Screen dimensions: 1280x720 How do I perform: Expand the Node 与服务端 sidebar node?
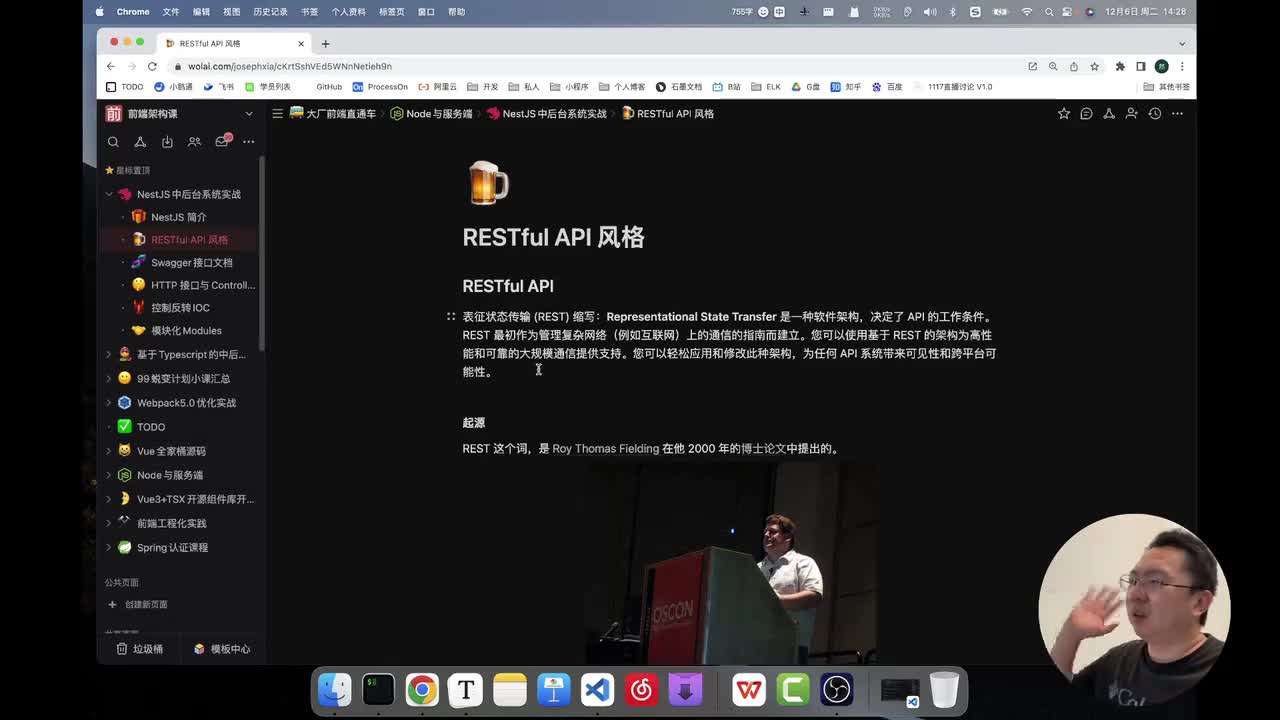pos(109,475)
